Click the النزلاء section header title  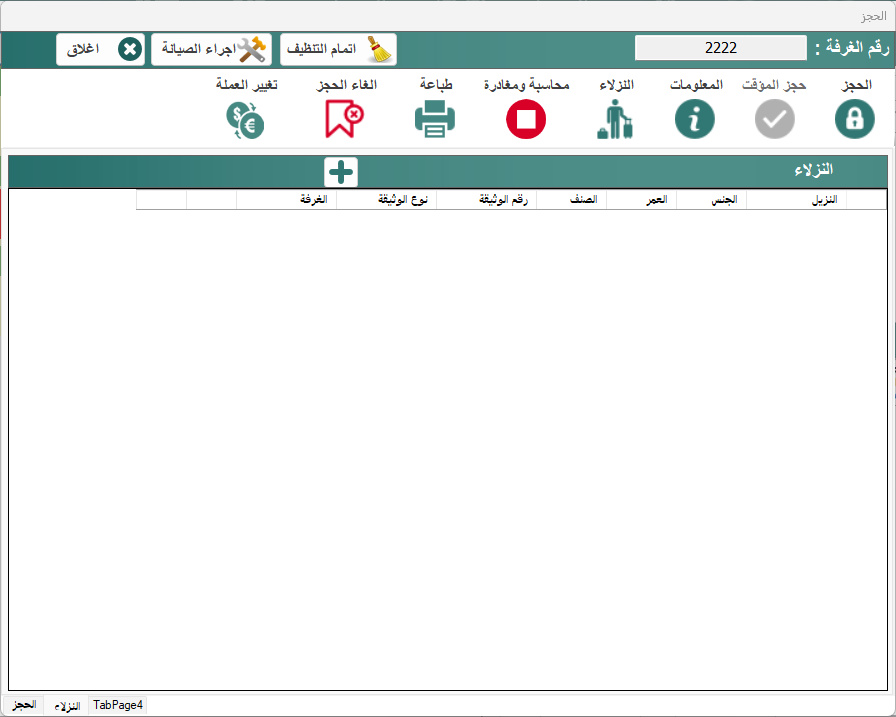(x=813, y=170)
